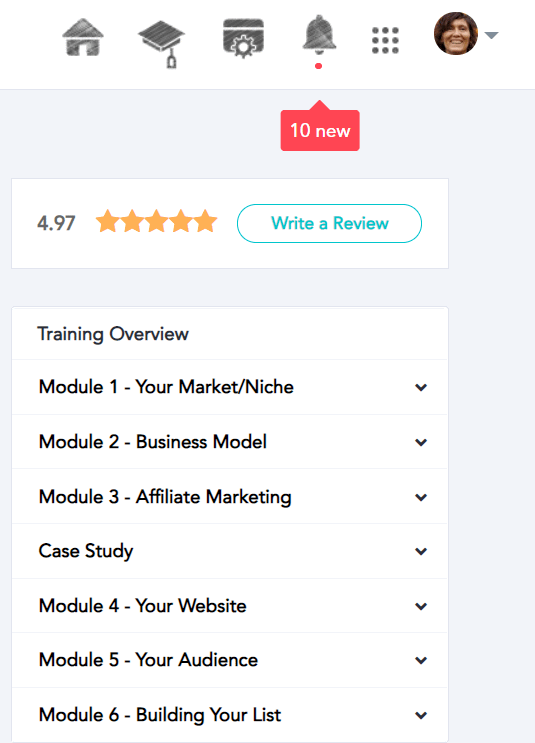Click the 4.97 rating score
535x743 pixels.
coord(56,223)
